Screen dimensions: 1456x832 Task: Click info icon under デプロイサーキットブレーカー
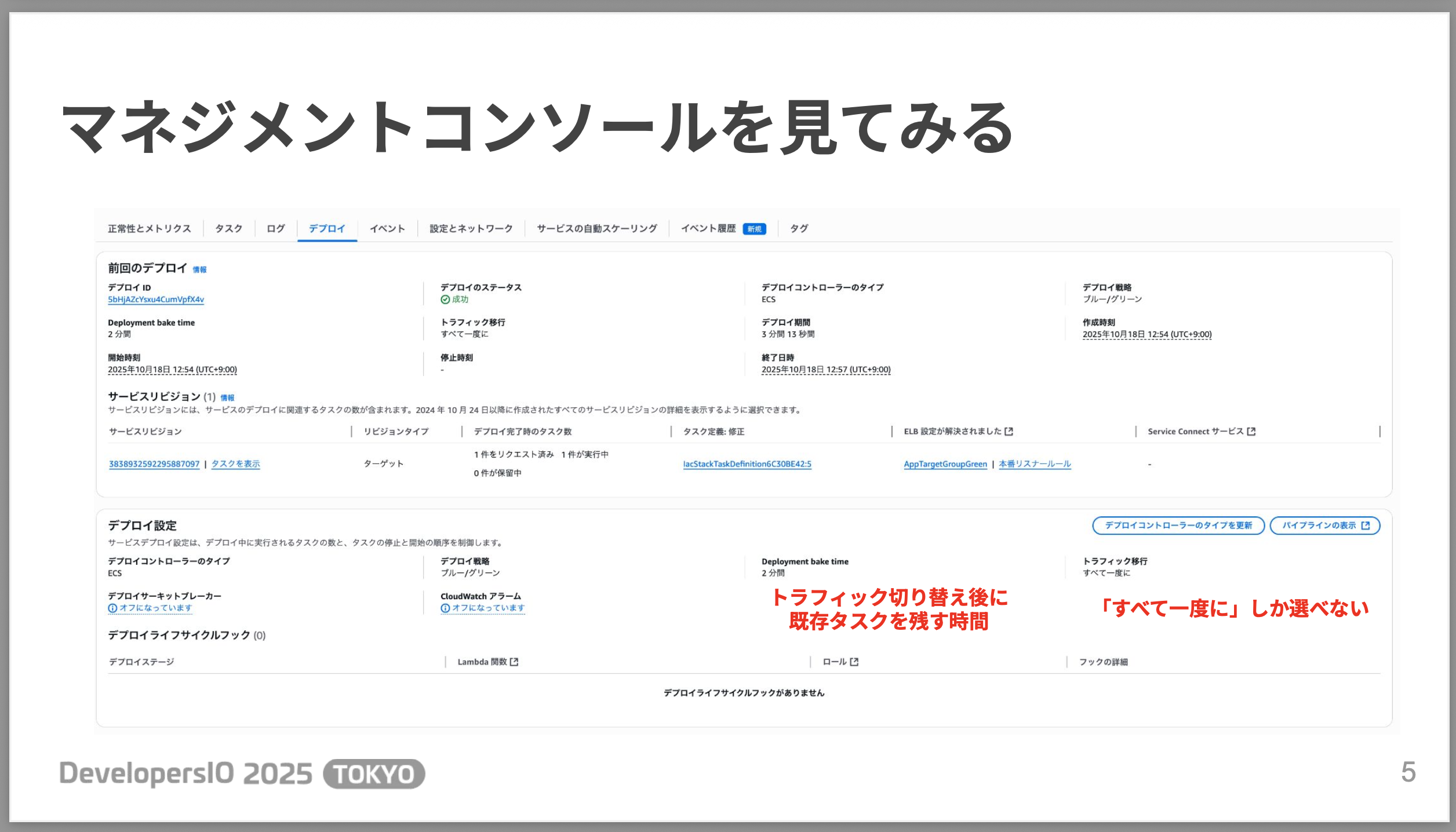pos(112,608)
